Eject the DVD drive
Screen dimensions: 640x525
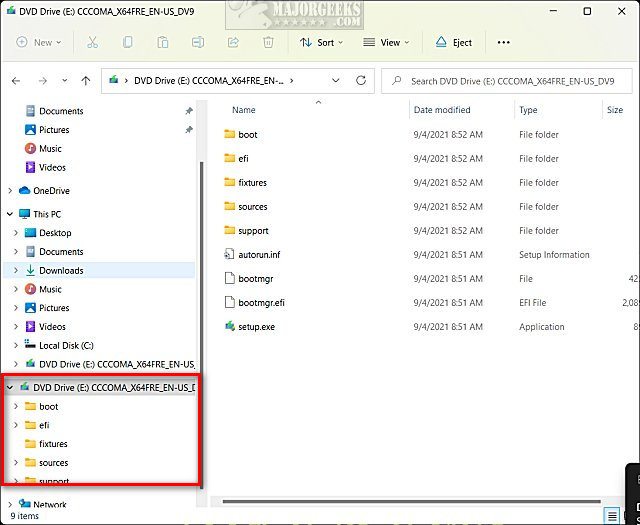pos(453,43)
